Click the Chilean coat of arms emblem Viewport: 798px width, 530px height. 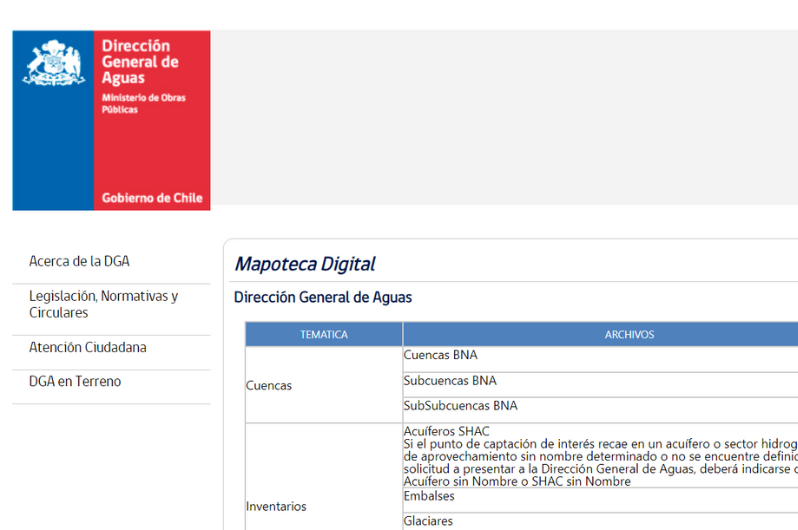pos(53,63)
